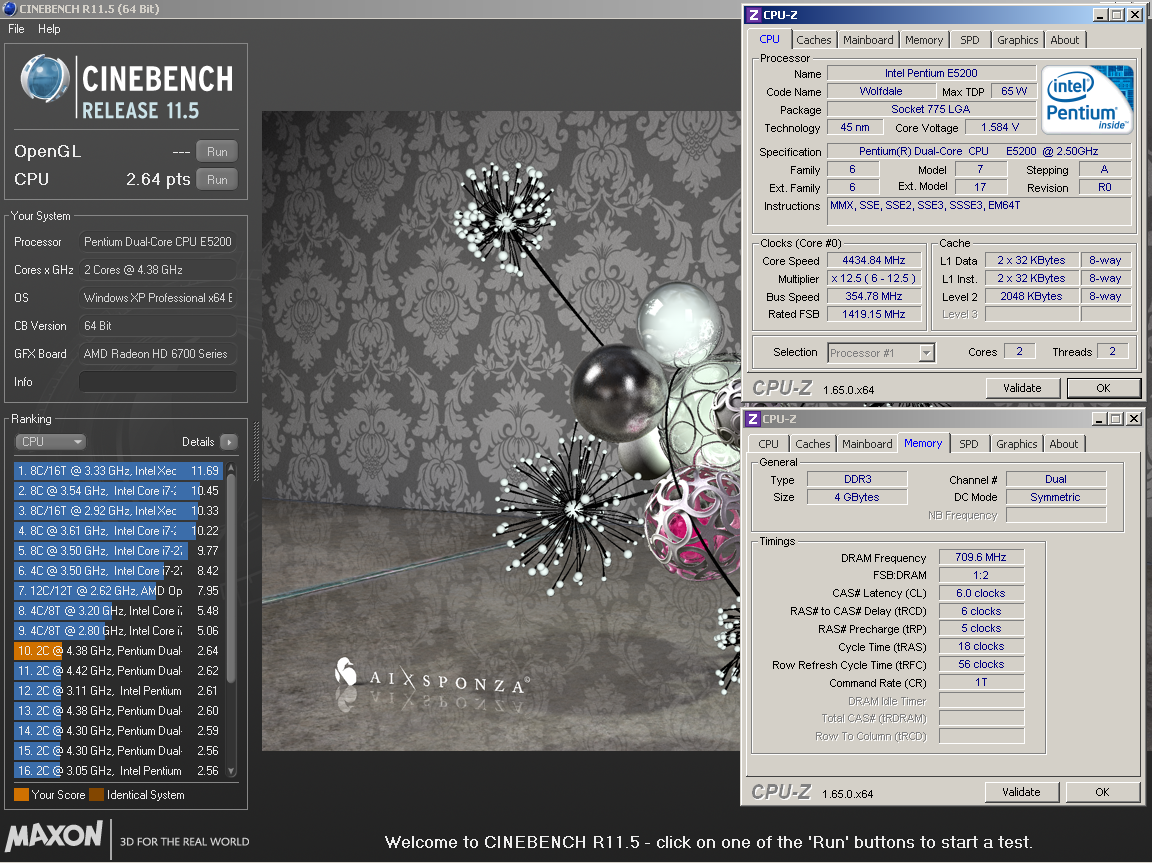Switch to SPD tab in top CPU-Z window
1152x864 pixels.
[970, 40]
